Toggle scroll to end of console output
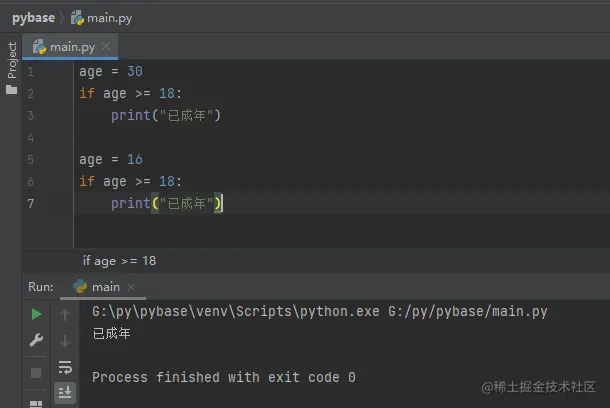This screenshot has width=610, height=408. pos(65,392)
